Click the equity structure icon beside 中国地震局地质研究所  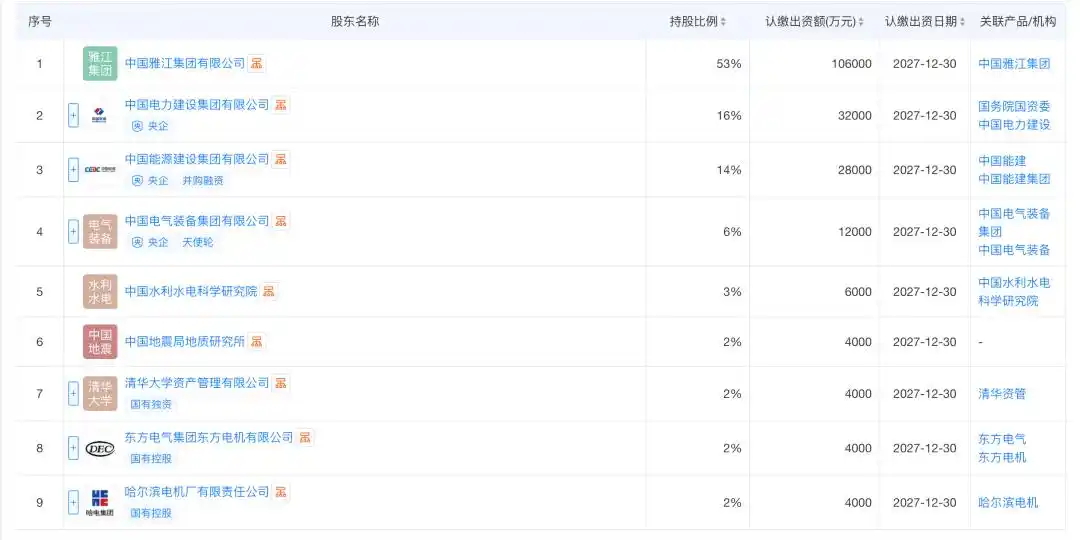(x=256, y=342)
